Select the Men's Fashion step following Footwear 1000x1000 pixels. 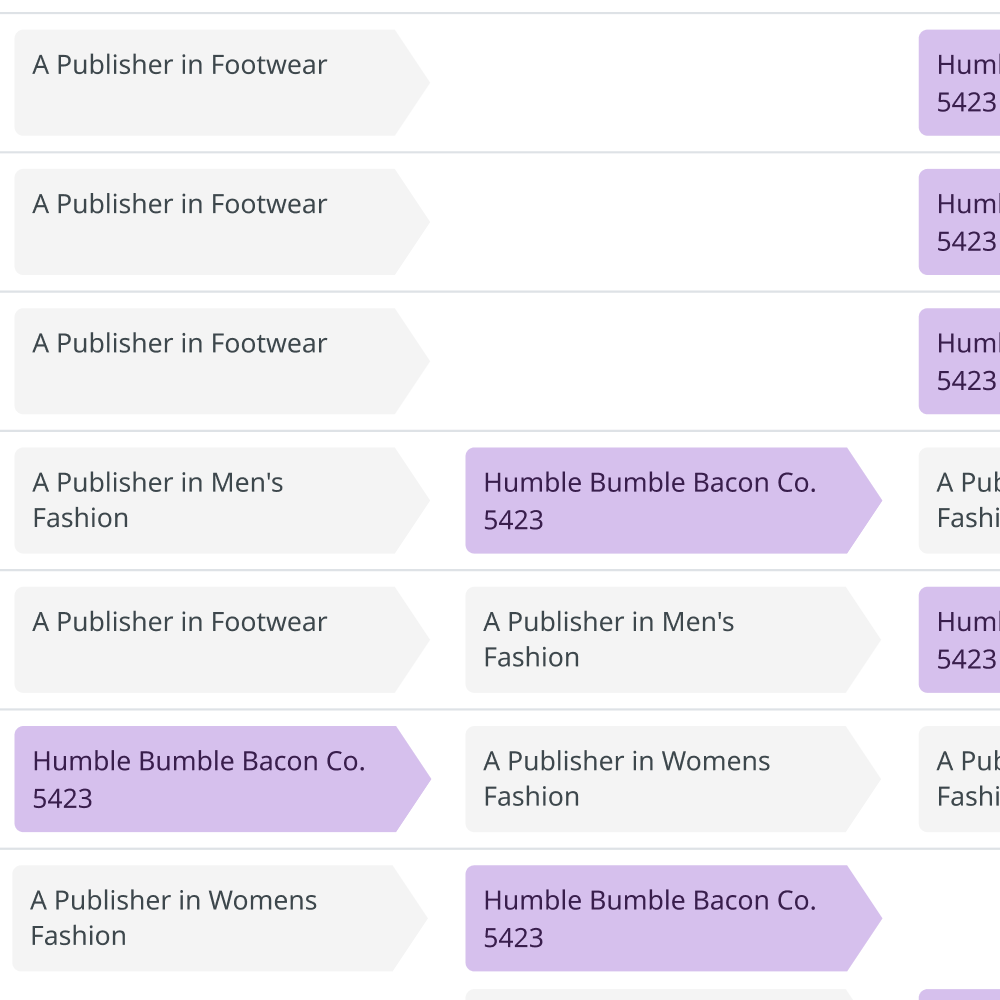(660, 640)
